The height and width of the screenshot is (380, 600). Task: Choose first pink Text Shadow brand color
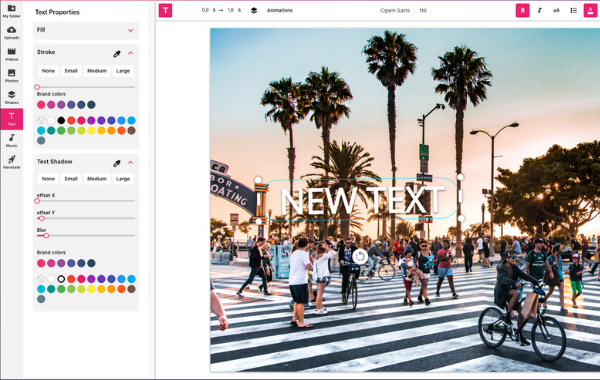click(41, 263)
